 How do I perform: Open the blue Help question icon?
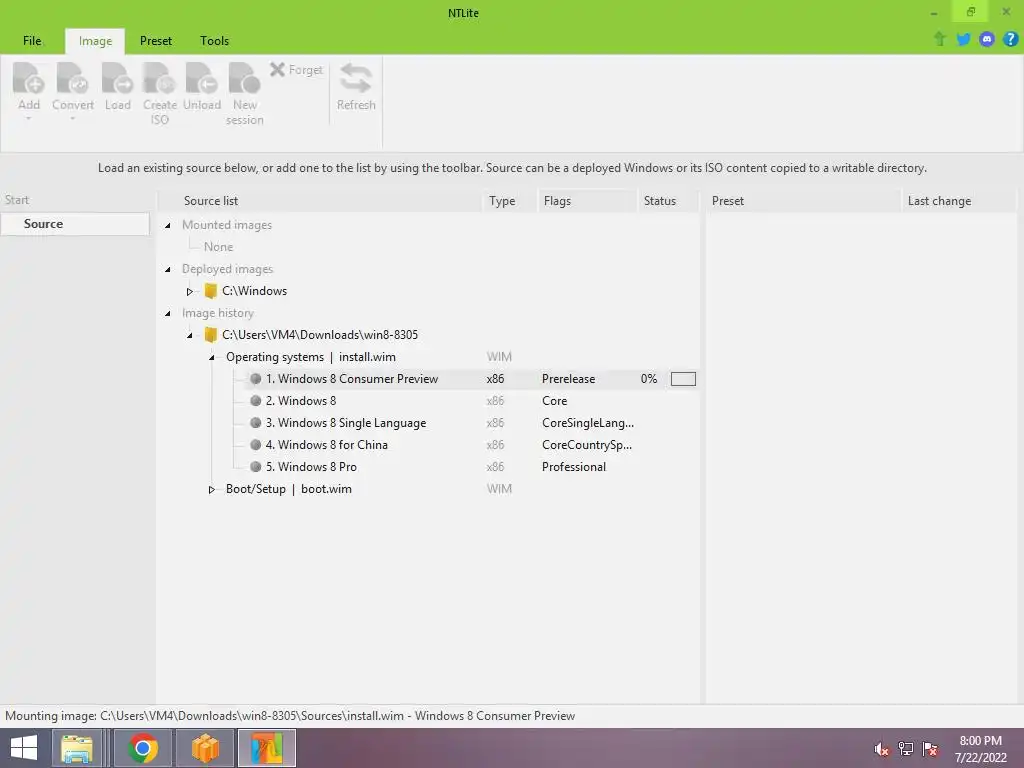point(1010,39)
